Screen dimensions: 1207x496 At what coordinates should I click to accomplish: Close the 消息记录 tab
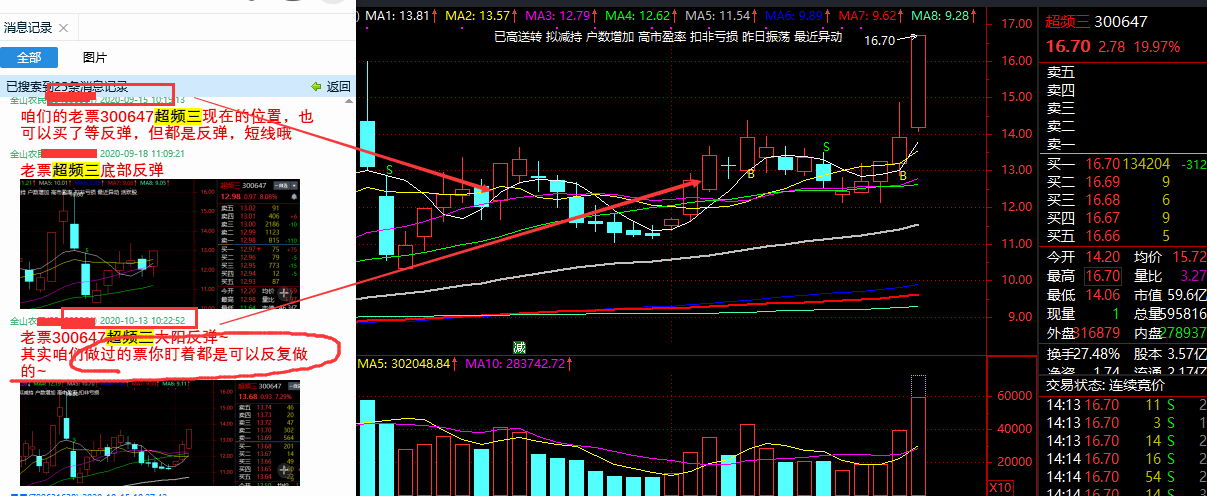pyautogui.click(x=65, y=28)
